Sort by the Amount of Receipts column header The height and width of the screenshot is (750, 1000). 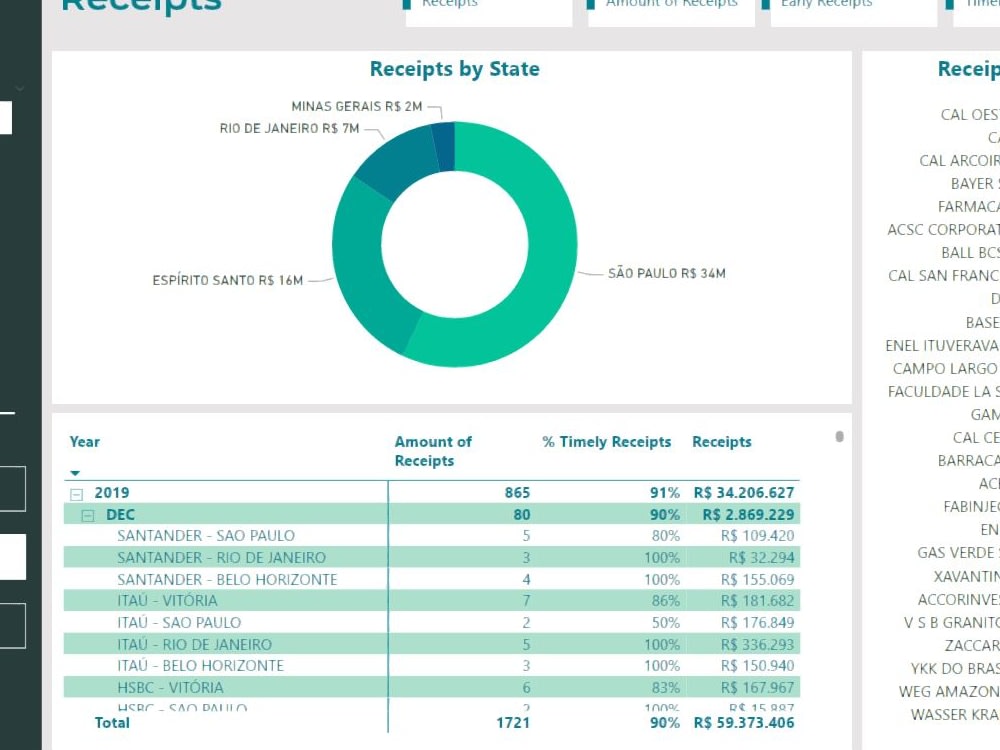[x=433, y=450]
